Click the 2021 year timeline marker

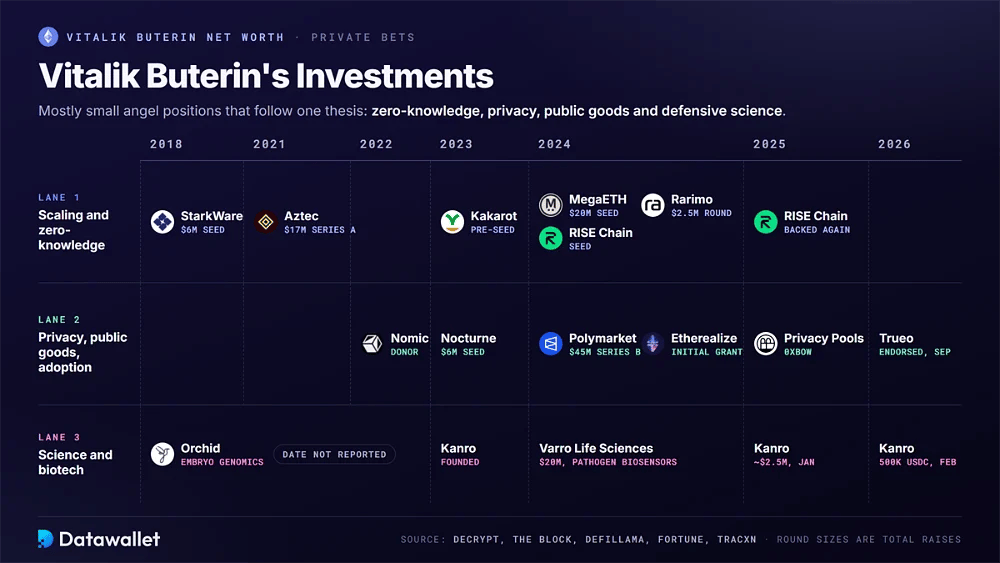269,144
